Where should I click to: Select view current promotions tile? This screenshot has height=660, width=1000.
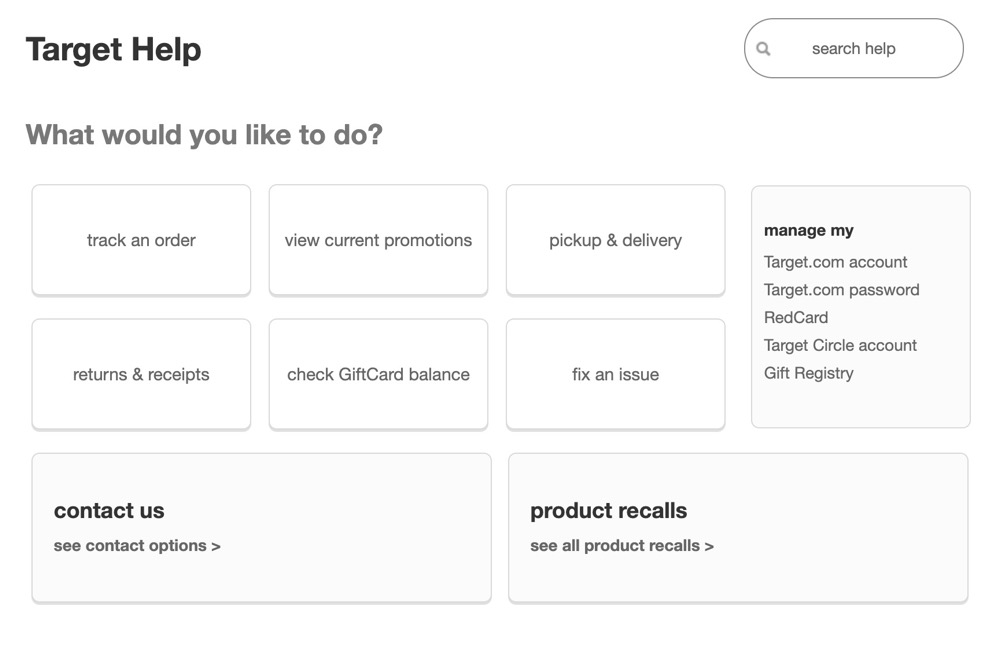point(378,240)
